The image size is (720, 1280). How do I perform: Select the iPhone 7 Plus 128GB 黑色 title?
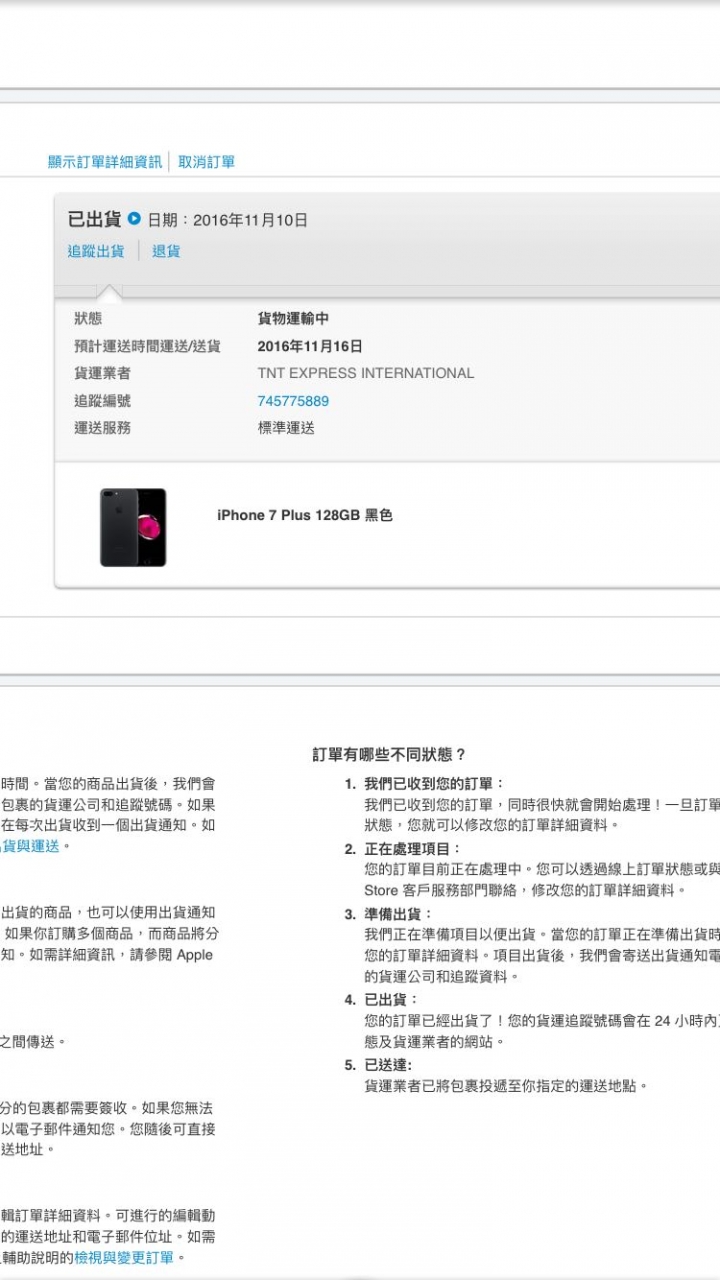point(305,515)
